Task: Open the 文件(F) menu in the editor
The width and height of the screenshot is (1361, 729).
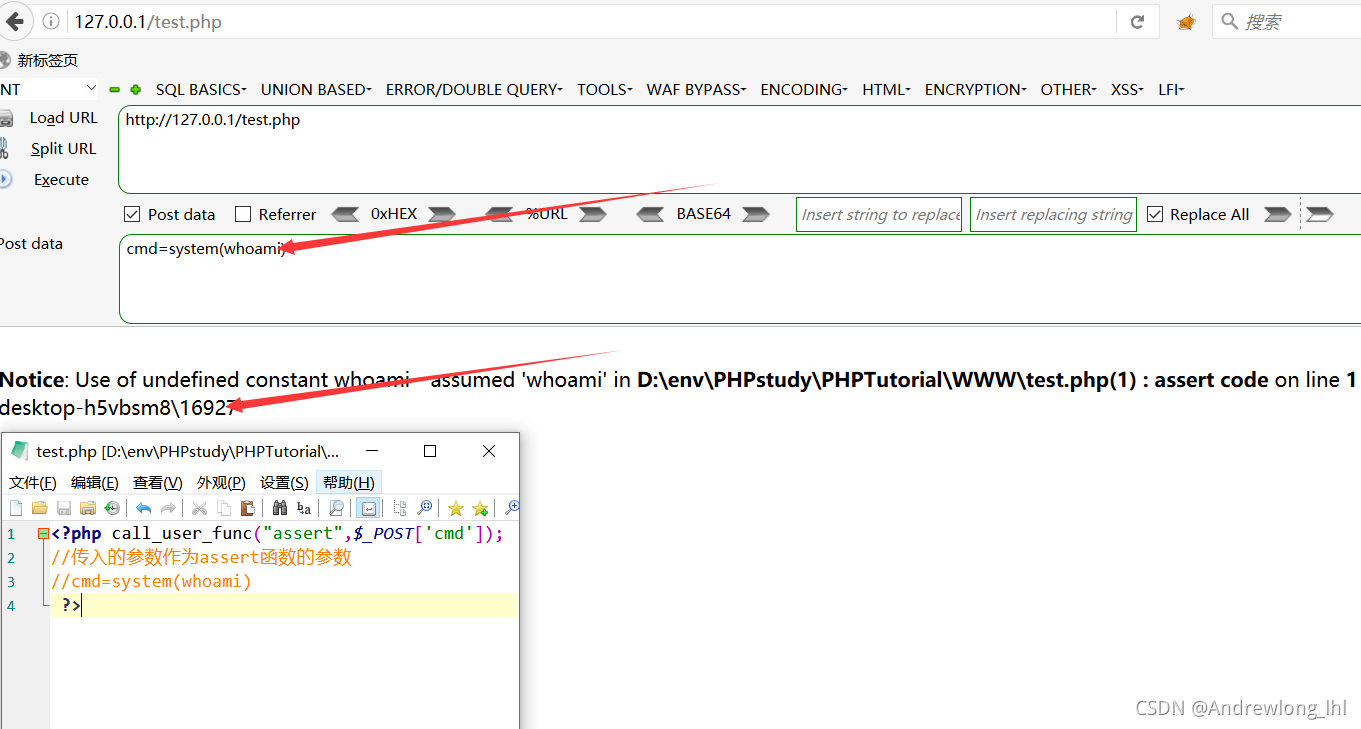Action: click(x=33, y=482)
